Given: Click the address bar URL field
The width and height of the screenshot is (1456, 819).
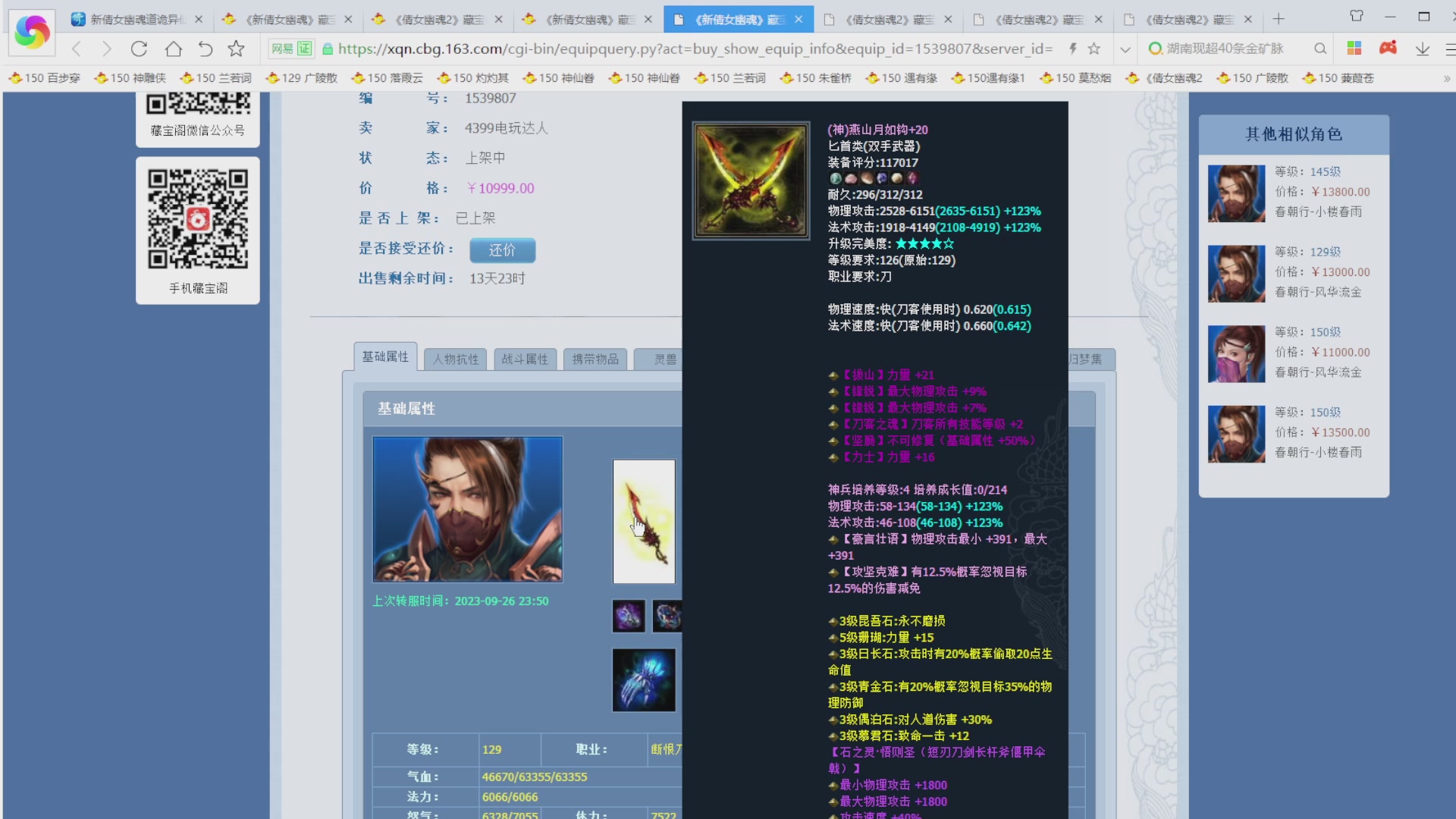Looking at the screenshot, I should [695, 49].
